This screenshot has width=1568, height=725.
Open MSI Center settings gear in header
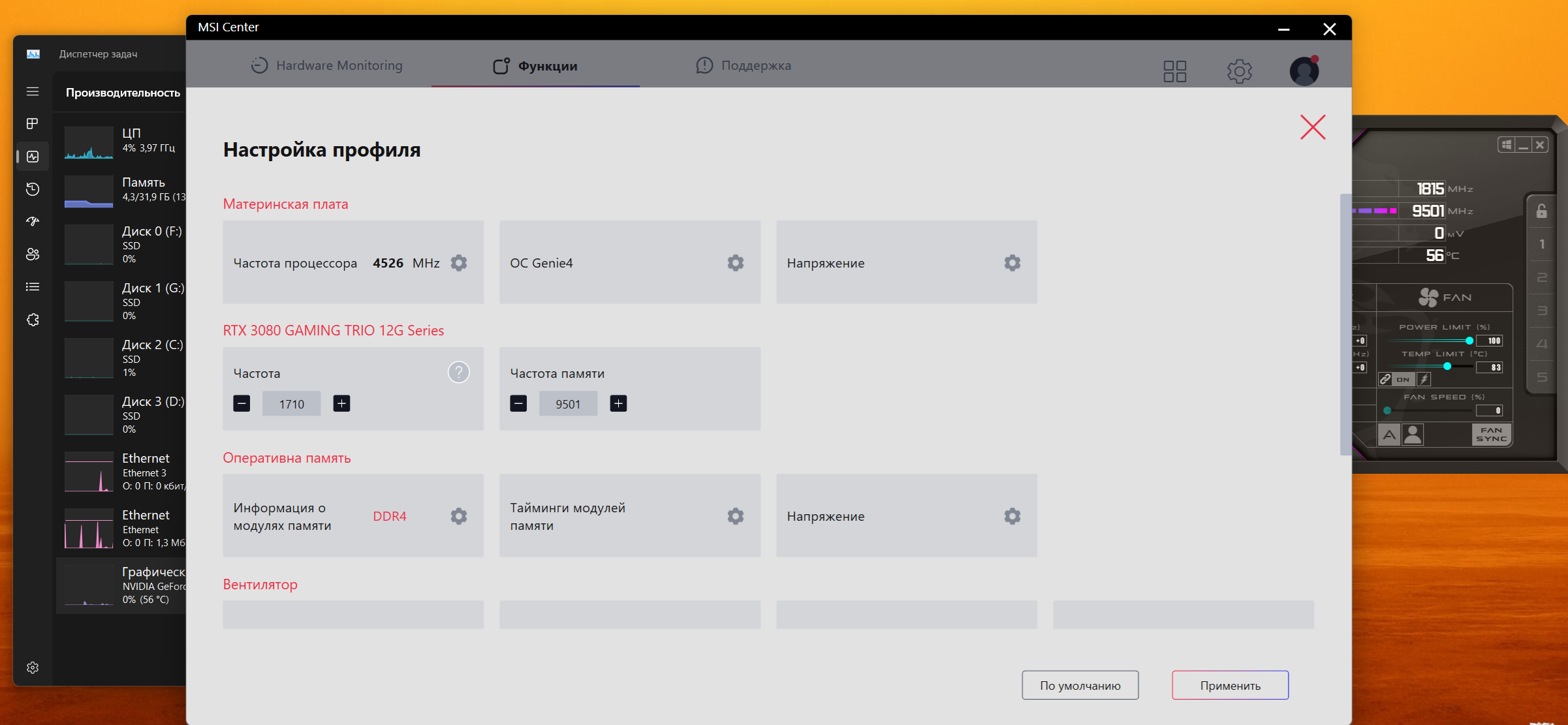(x=1239, y=71)
